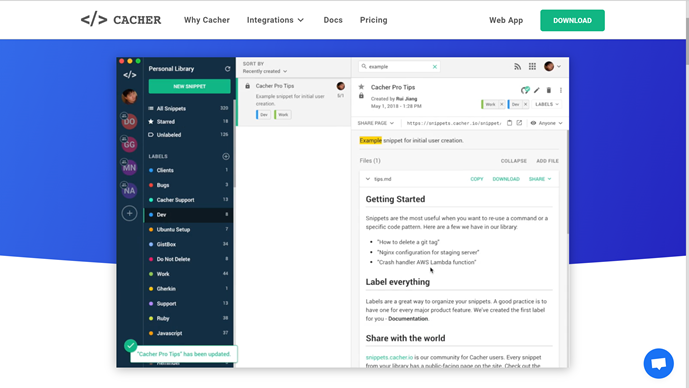Delete snippet using trash icon
The height and width of the screenshot is (388, 689).
coord(548,90)
